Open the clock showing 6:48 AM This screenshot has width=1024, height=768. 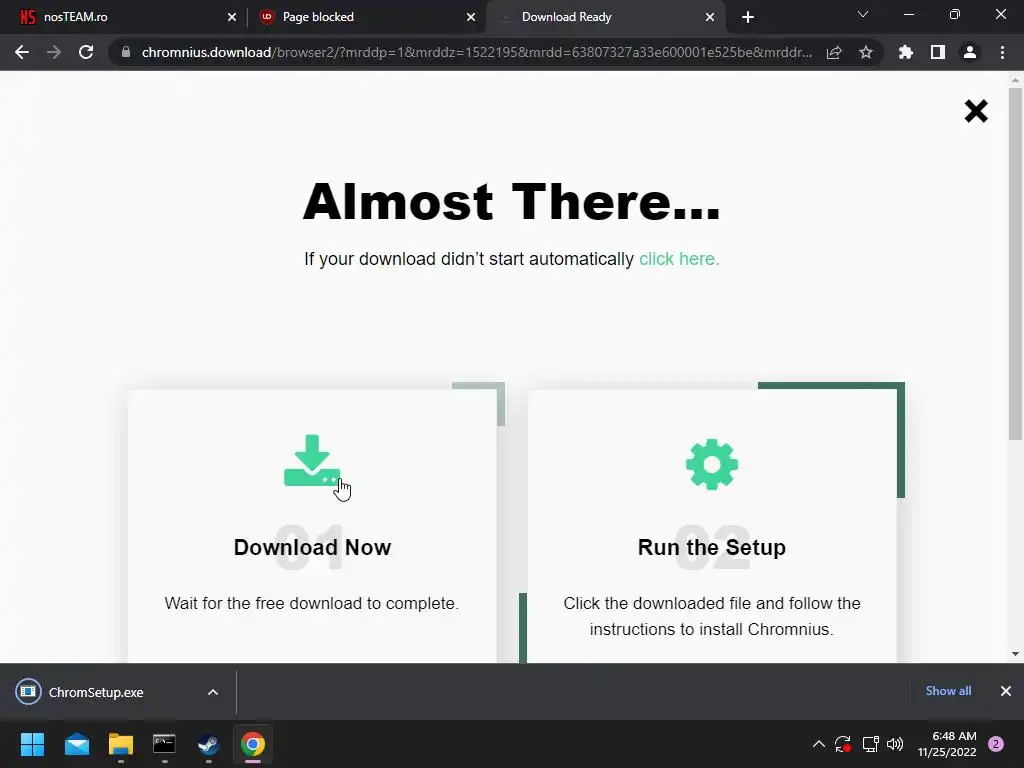[x=947, y=744]
